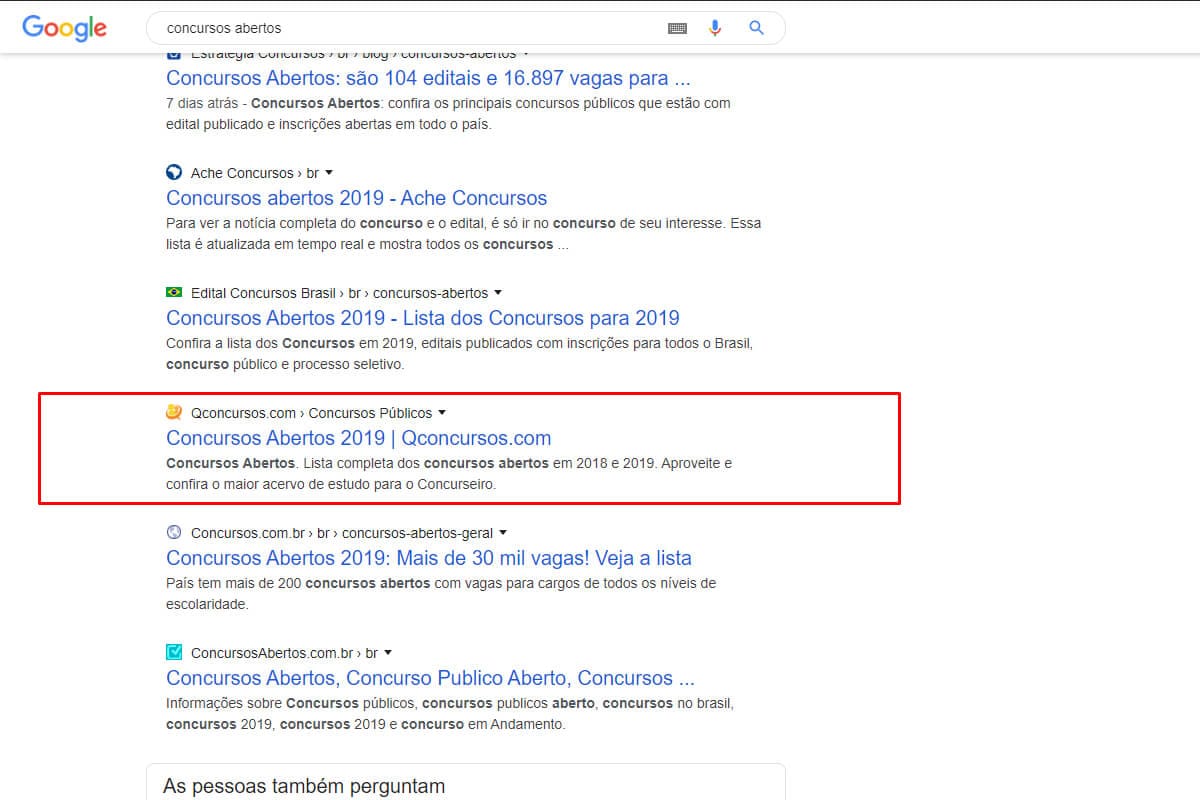Open 'Concursos Abertos, Concurso Publico Aberto' result
Screen dimensions: 1200x800
click(430, 678)
